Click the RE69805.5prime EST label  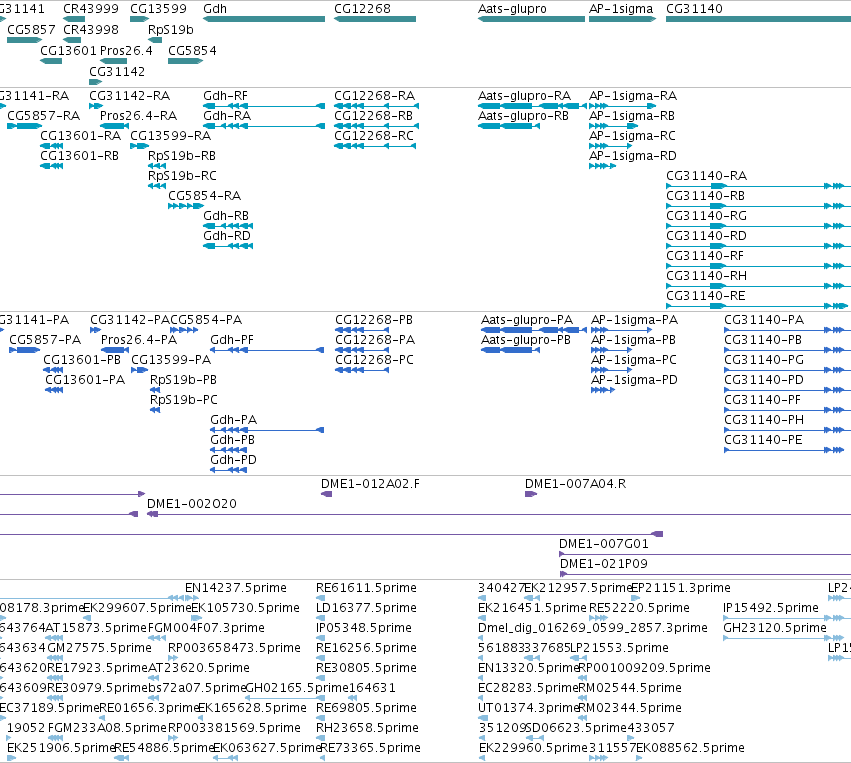[366, 708]
